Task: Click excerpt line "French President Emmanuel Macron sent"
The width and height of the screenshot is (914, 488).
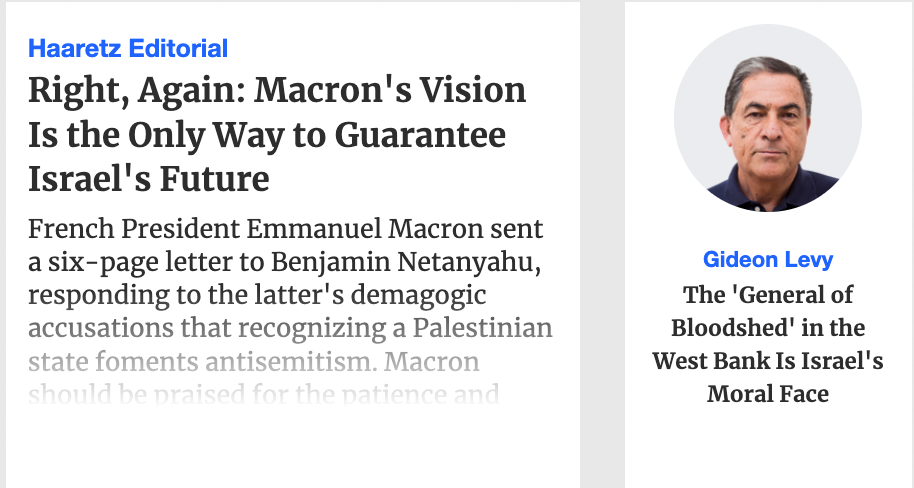Action: (285, 229)
